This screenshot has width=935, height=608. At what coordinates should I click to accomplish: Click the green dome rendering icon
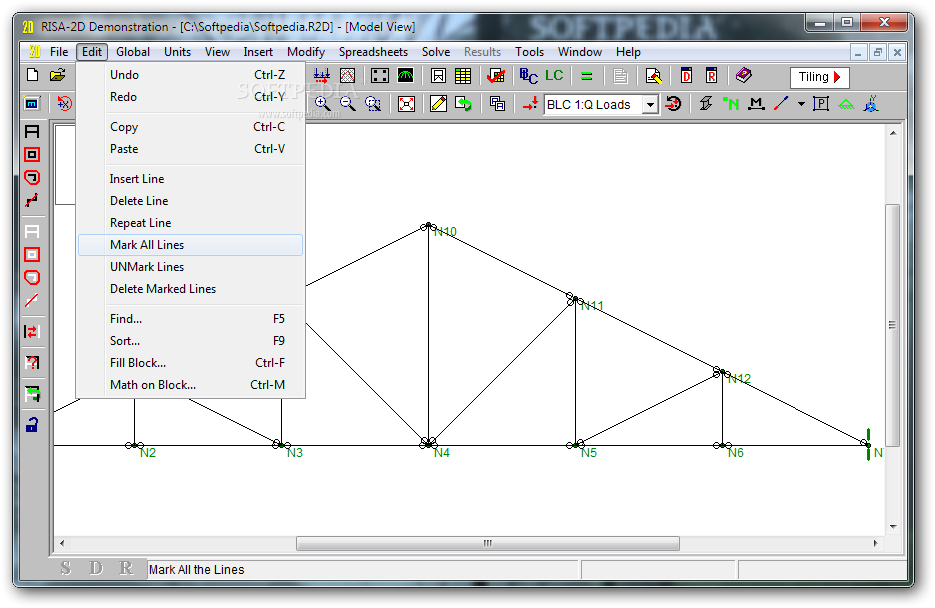click(405, 75)
